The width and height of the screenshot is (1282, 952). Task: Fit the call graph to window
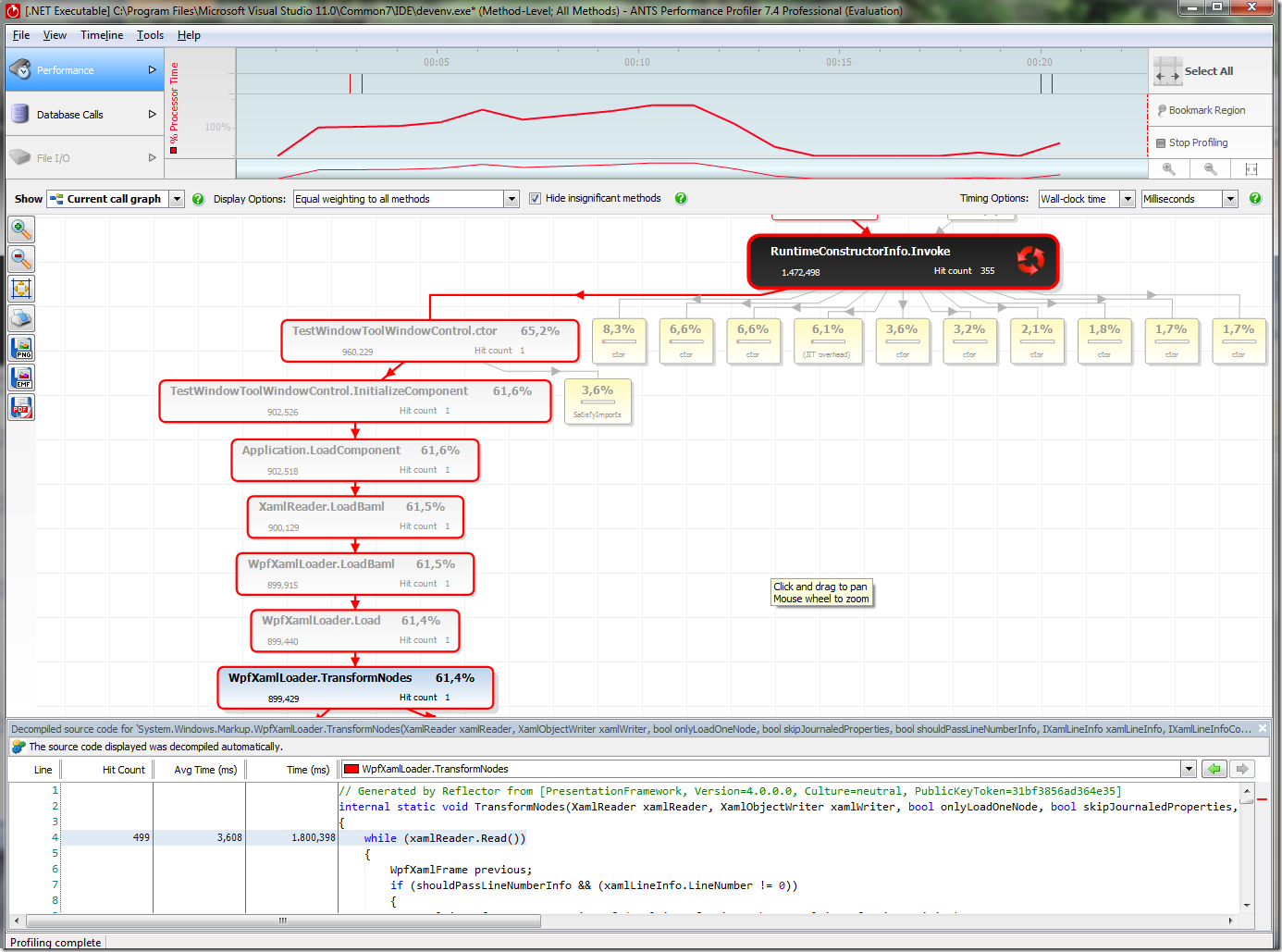pos(21,288)
